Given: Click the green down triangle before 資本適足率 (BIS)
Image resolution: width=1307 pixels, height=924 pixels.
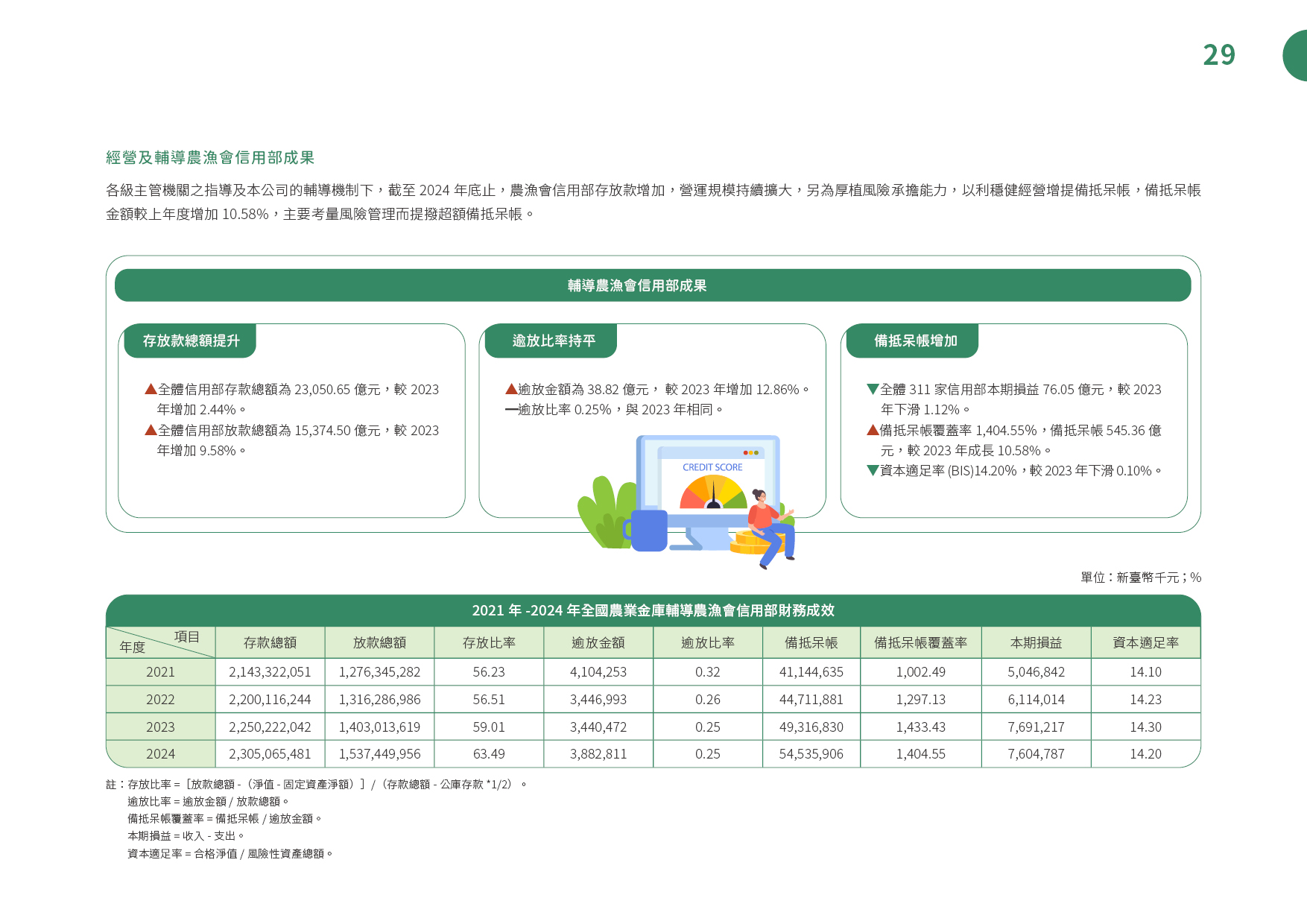Looking at the screenshot, I should [x=873, y=470].
